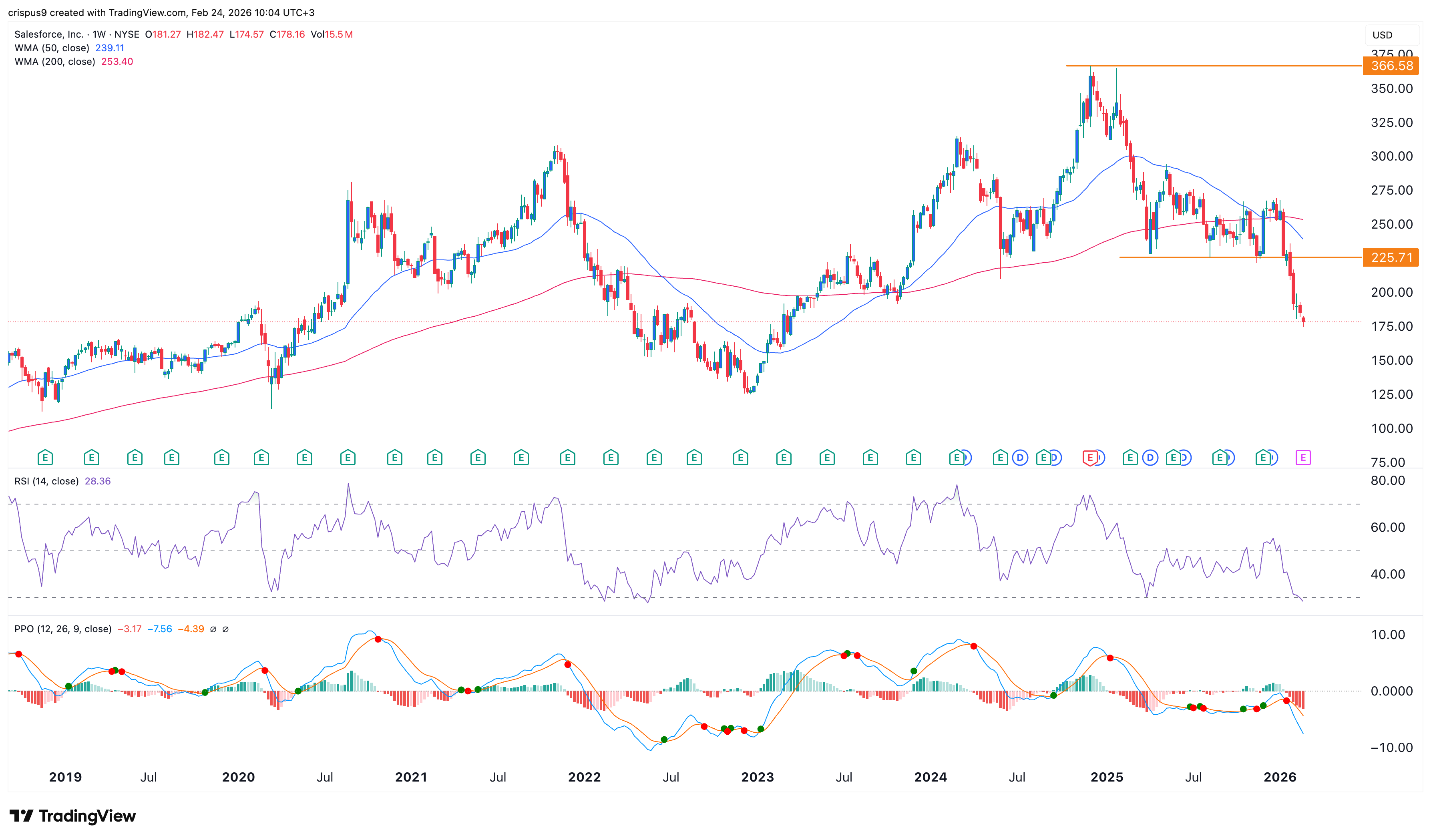Click the Salesforce, Inc. symbol title
This screenshot has height=840, width=1431.
point(49,35)
